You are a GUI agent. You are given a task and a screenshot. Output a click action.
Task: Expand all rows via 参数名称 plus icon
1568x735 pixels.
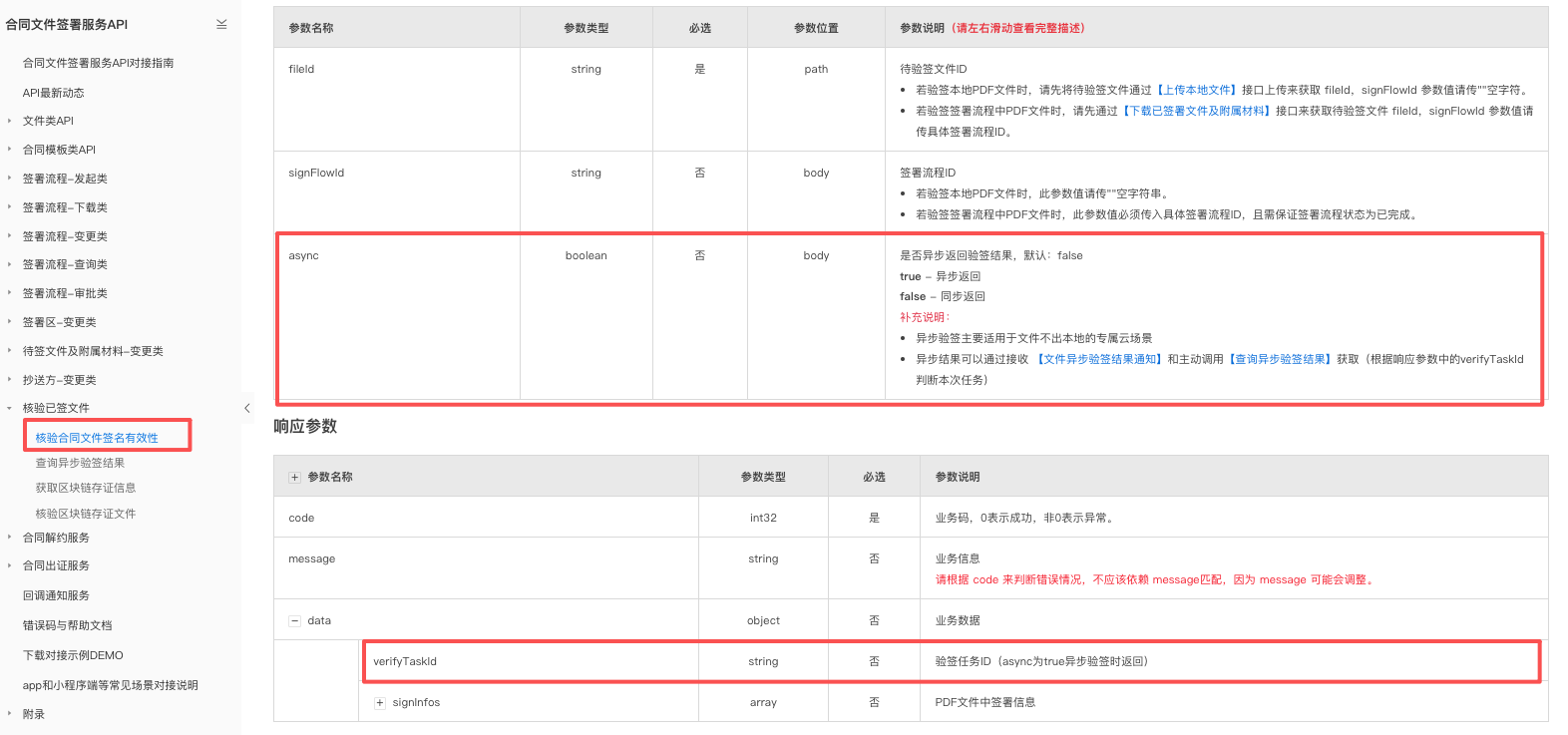point(294,478)
